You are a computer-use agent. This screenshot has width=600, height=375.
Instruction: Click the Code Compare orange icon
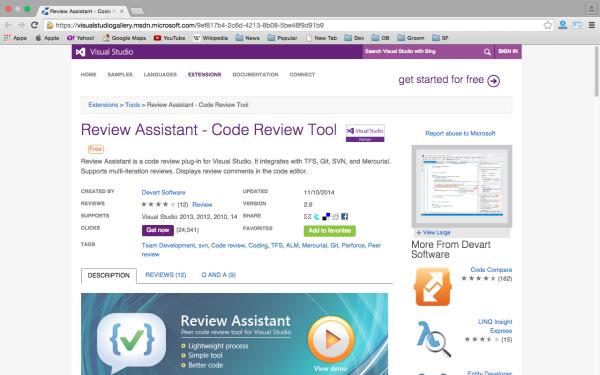[433, 287]
